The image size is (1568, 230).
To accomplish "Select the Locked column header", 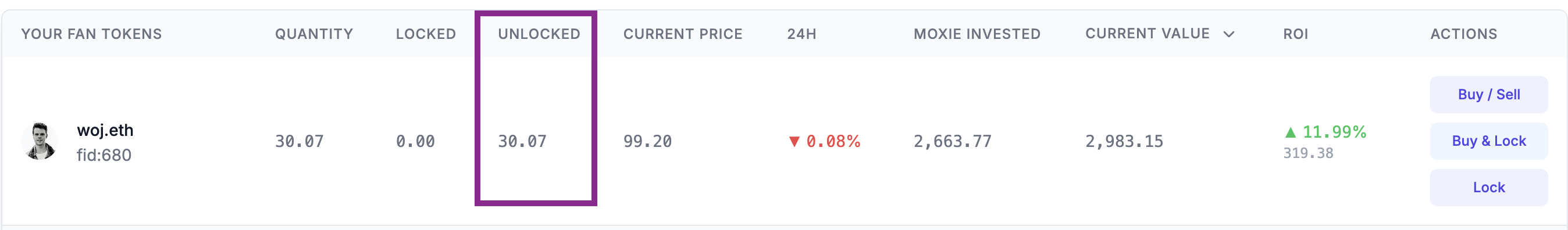I will (x=426, y=34).
